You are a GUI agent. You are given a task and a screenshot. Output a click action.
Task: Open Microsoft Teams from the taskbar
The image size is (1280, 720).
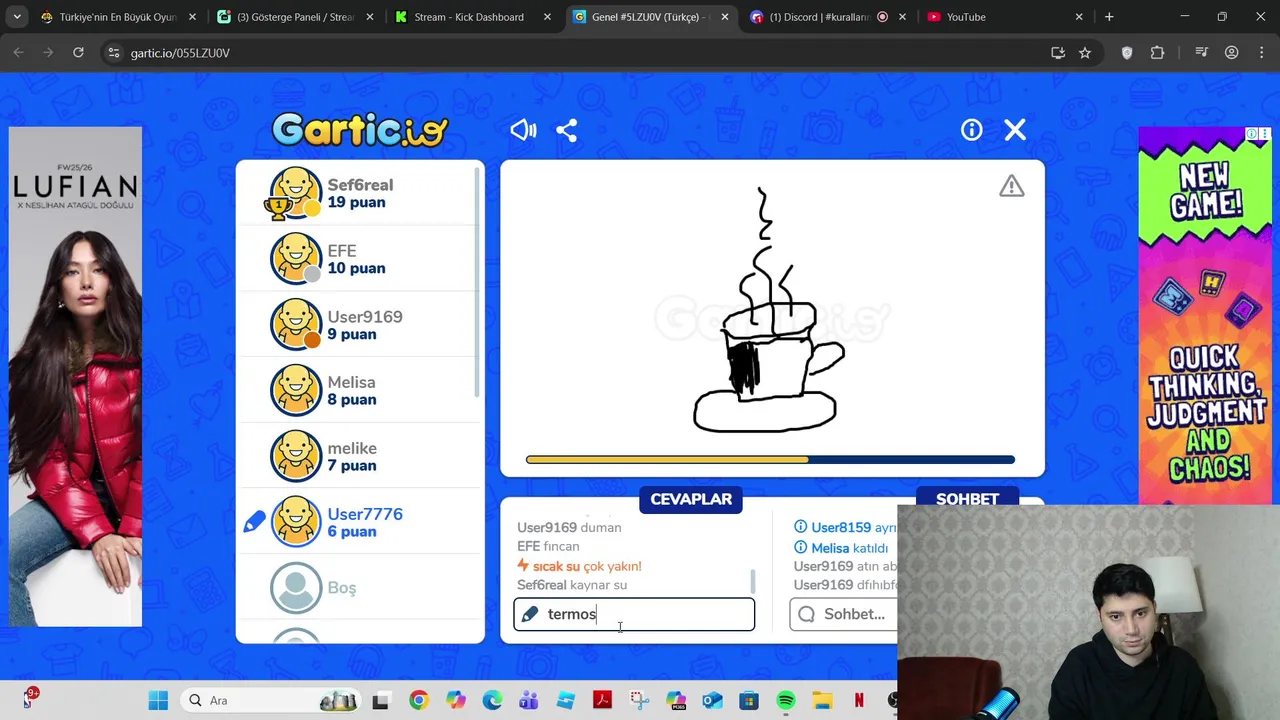coord(529,701)
